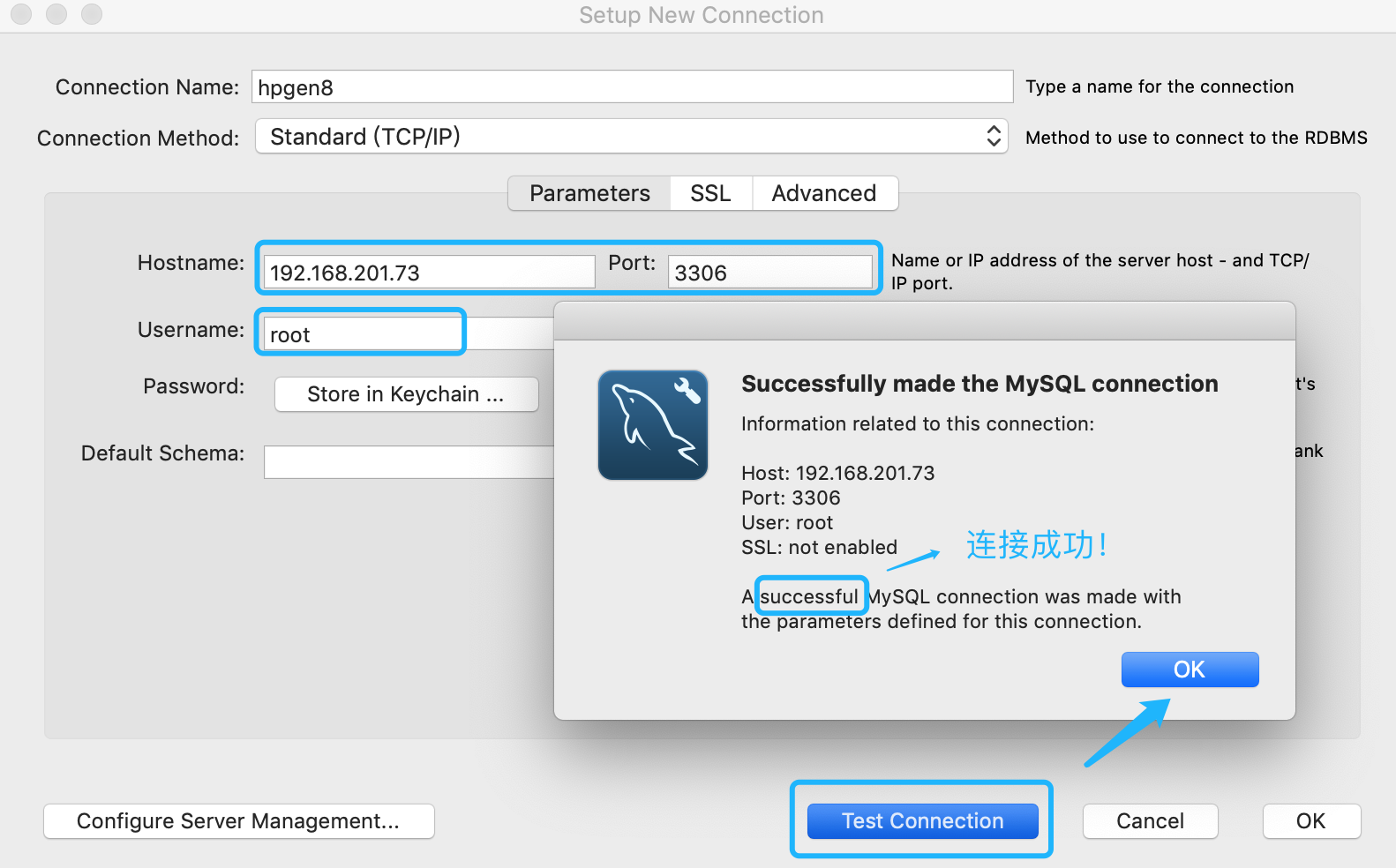Focus the Hostname input field
The image size is (1396, 868).
429,273
